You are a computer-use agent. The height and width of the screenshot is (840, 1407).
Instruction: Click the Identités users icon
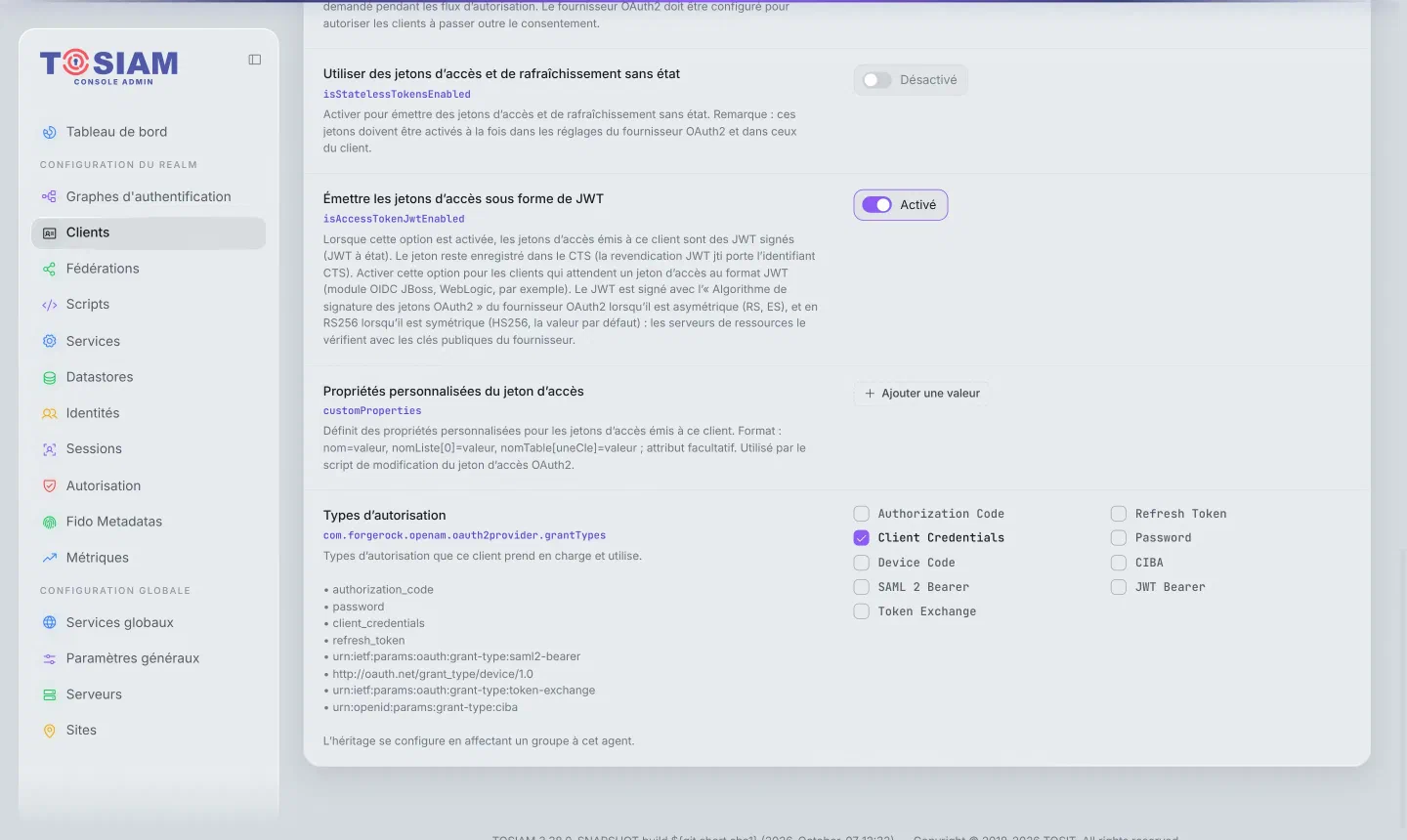click(x=50, y=413)
